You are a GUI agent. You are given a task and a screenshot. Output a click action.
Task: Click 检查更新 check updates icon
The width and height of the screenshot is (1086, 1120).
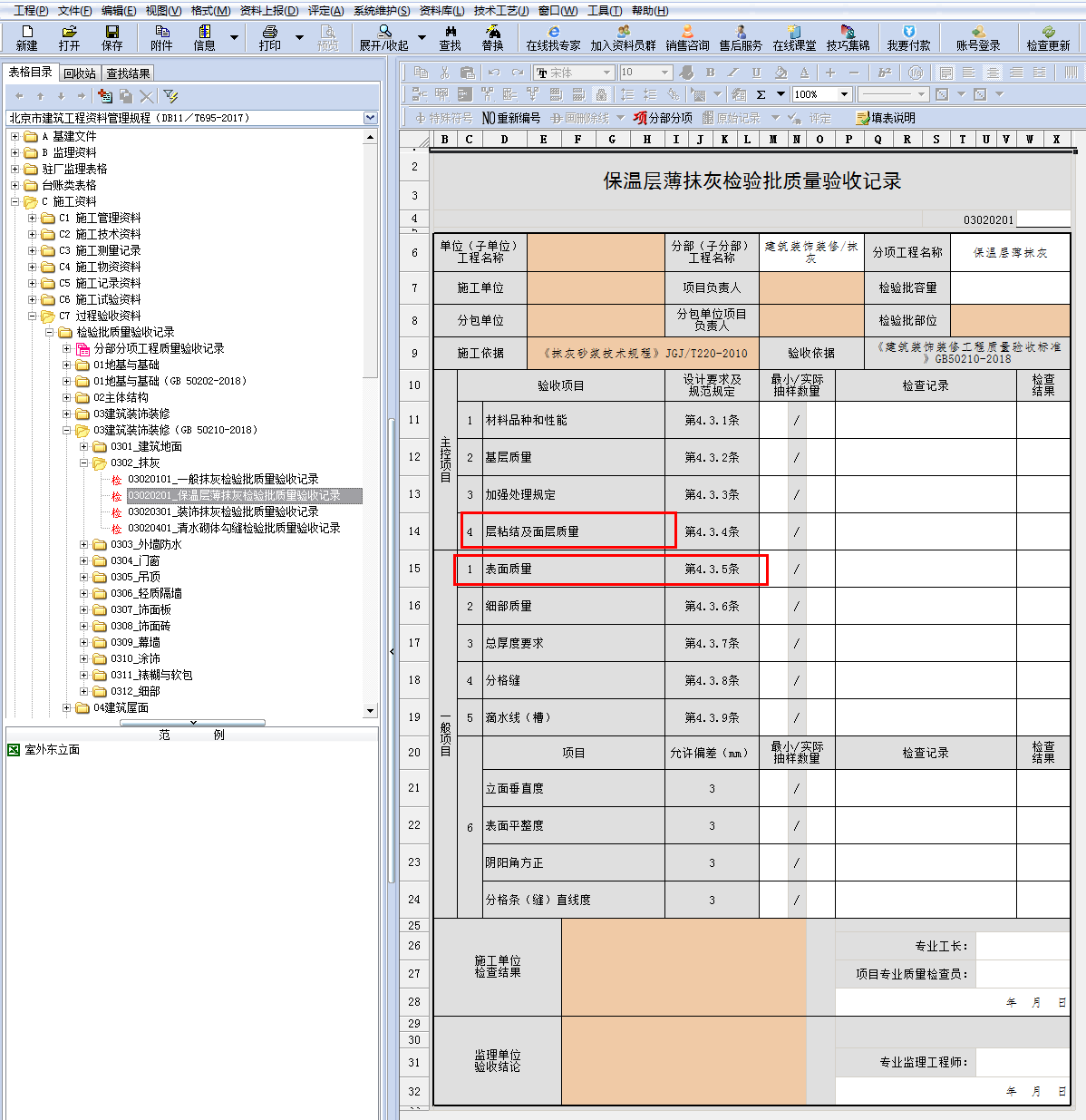[x=1048, y=37]
